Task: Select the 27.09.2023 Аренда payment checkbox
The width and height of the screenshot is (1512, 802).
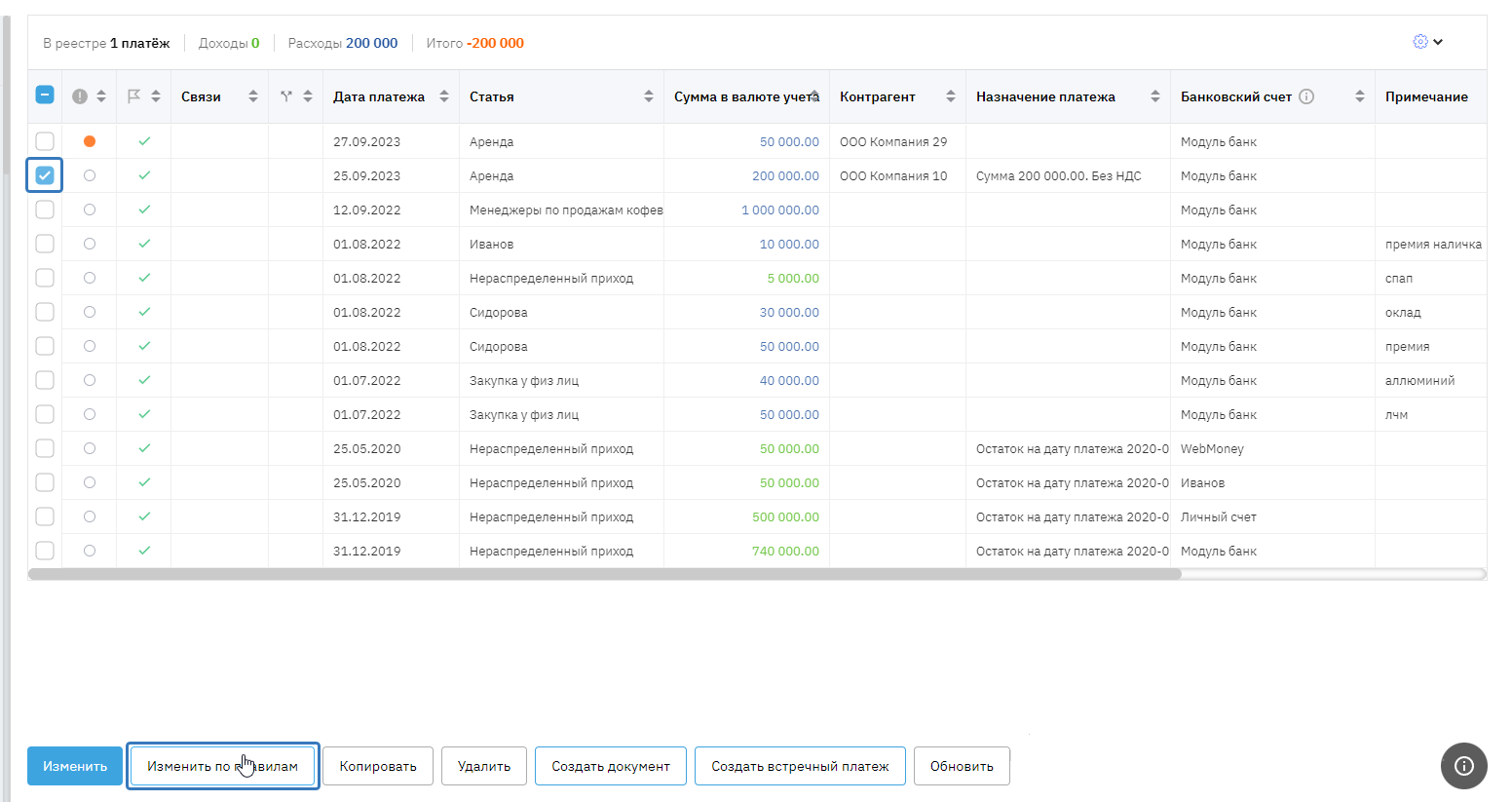Action: 45,141
